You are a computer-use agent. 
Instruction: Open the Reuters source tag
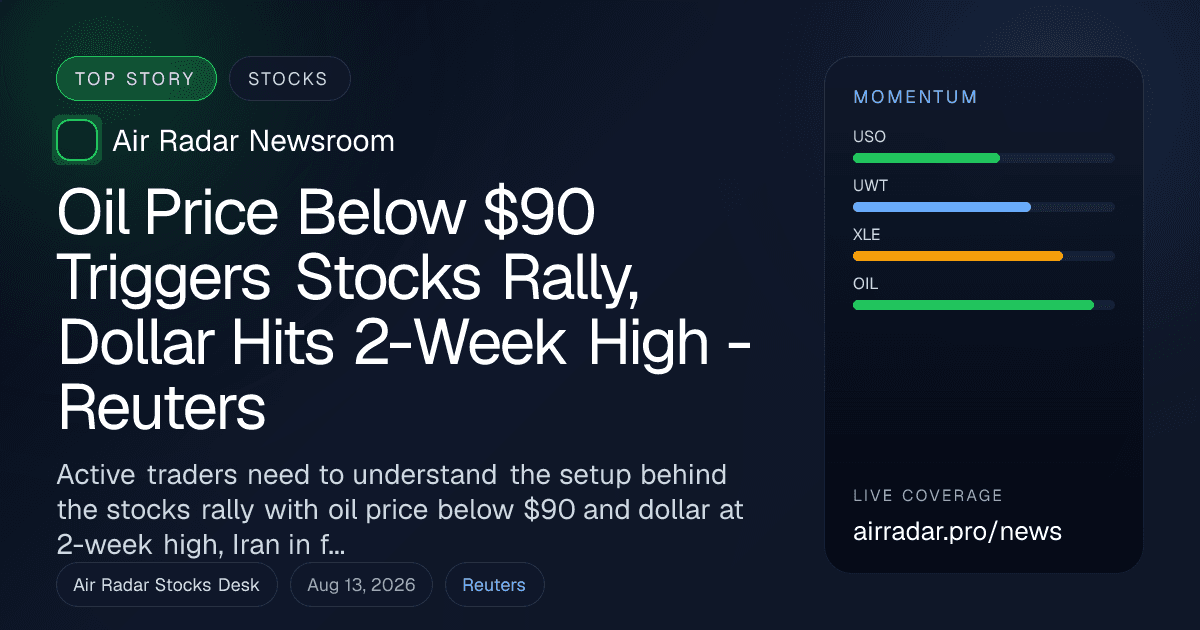(494, 585)
